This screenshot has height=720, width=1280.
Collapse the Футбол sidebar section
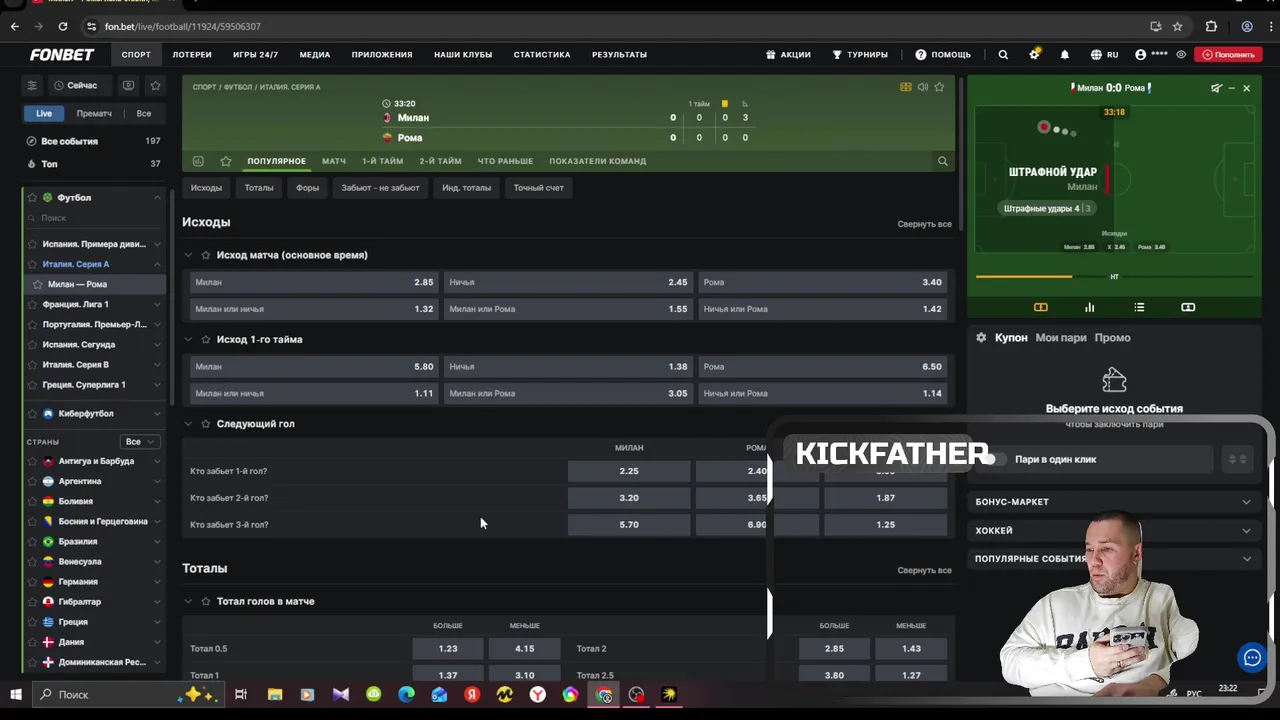pyautogui.click(x=157, y=198)
